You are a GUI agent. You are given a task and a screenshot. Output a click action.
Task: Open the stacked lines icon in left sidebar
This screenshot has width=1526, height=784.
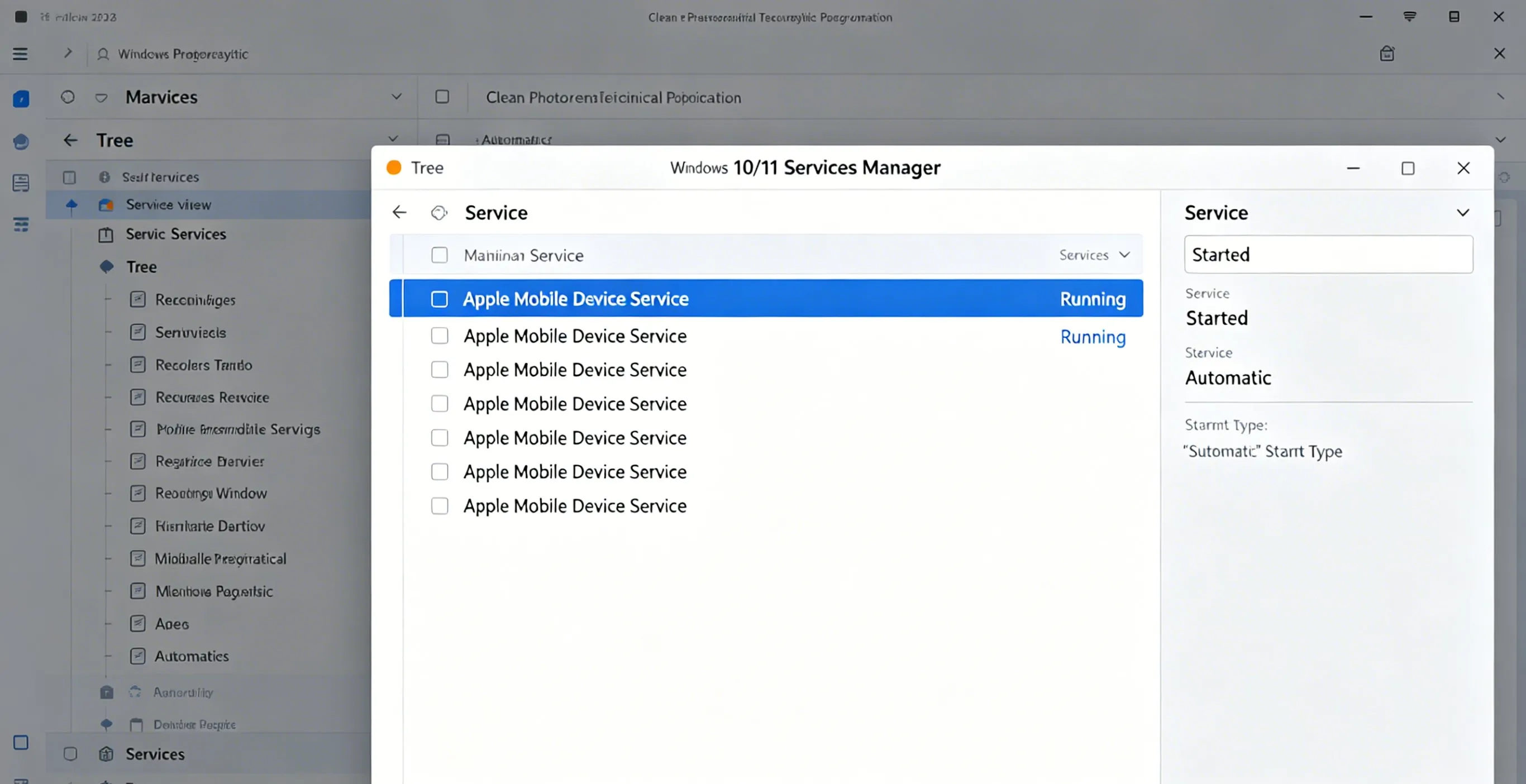click(x=21, y=224)
